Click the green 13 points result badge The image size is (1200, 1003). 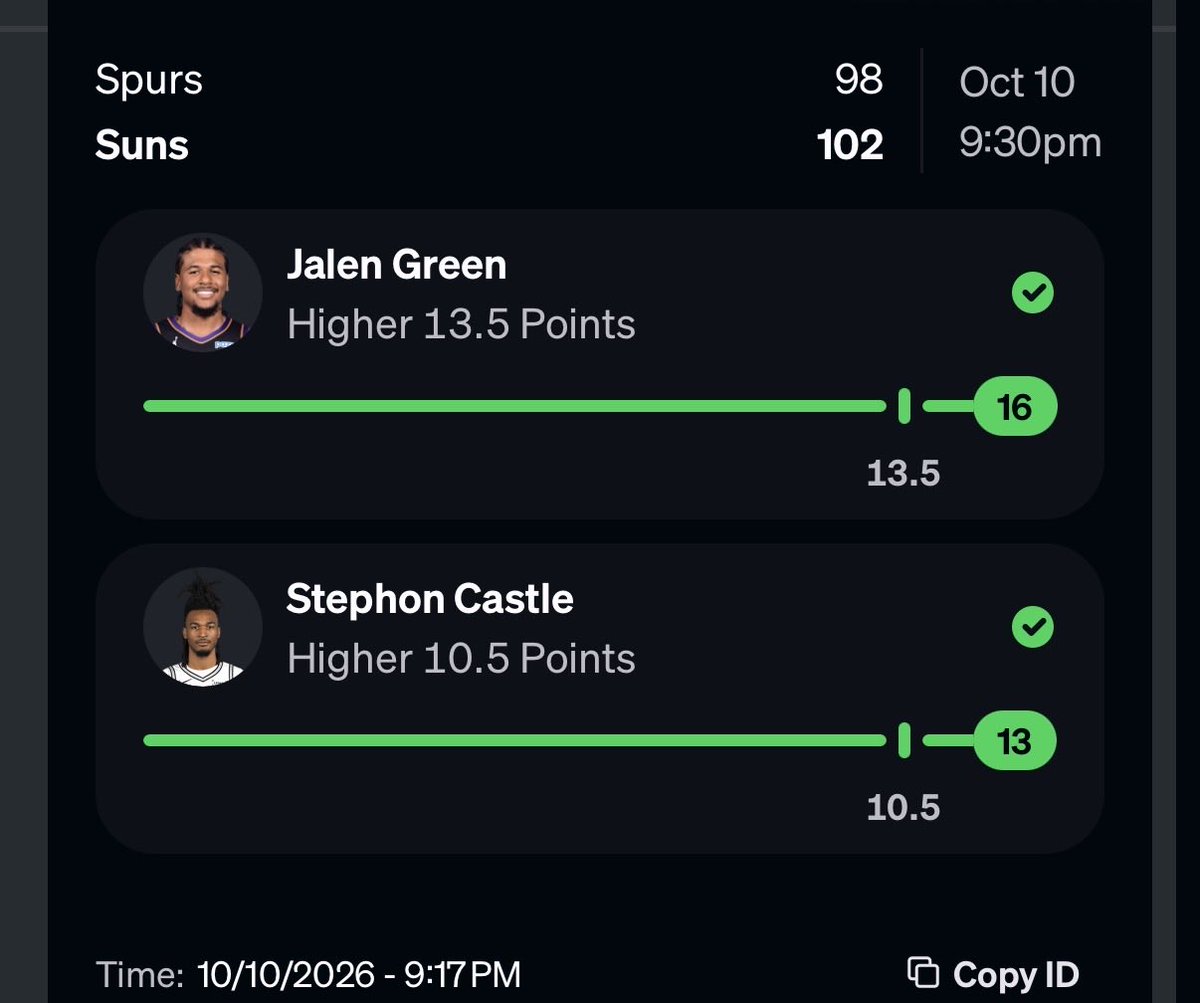click(1014, 741)
